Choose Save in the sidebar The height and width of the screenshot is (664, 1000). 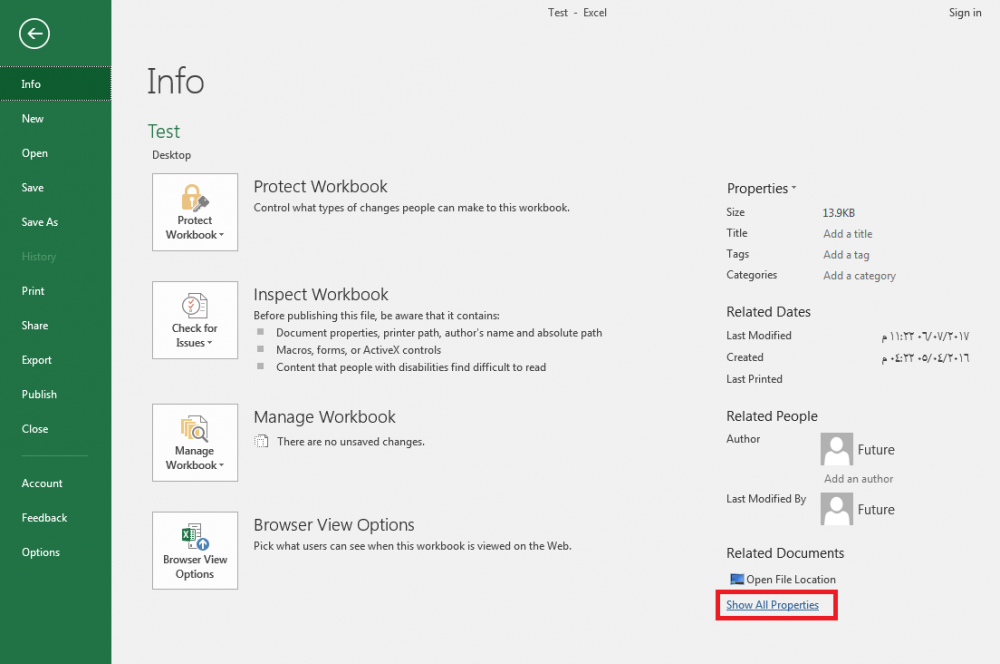click(55, 188)
